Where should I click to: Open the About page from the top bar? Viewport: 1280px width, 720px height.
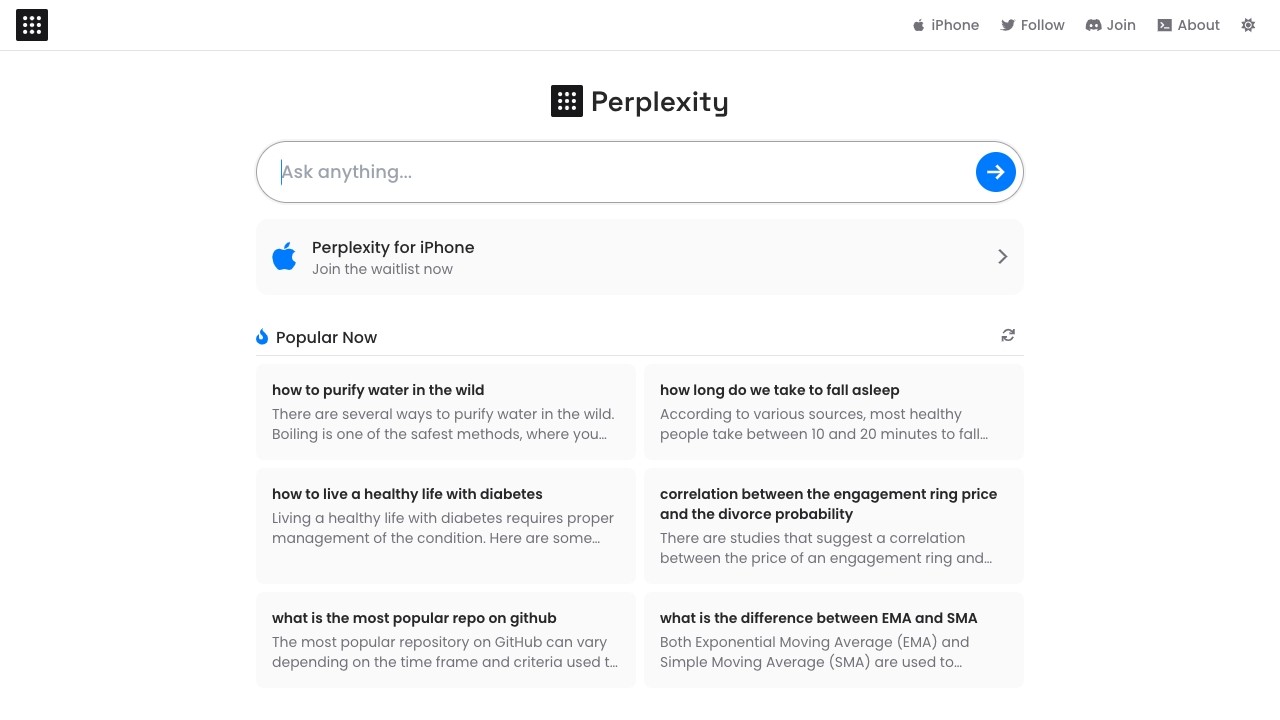click(x=1198, y=25)
